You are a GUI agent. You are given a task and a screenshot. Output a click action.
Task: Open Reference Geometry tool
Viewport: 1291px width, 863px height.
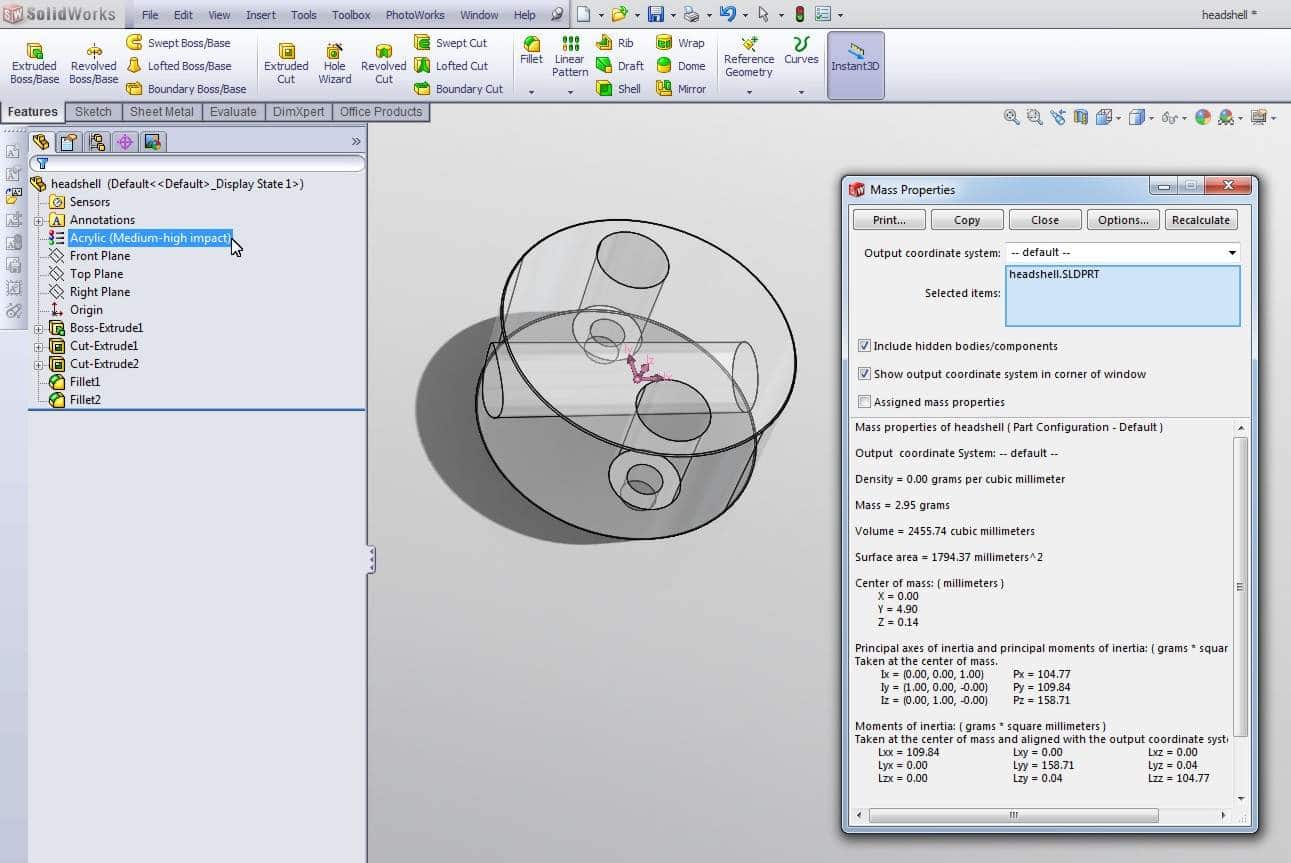pos(749,56)
